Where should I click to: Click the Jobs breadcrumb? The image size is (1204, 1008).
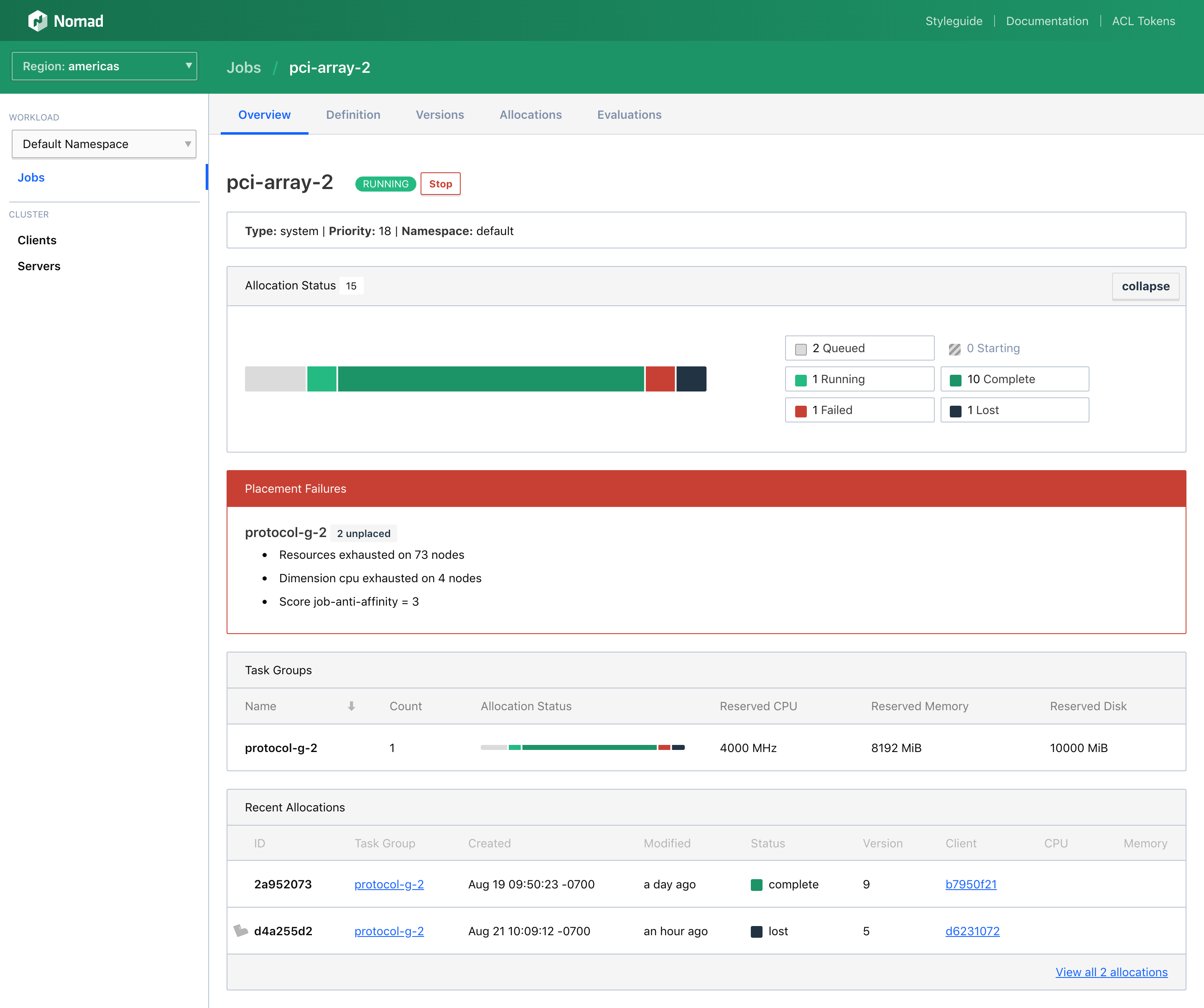(x=244, y=68)
